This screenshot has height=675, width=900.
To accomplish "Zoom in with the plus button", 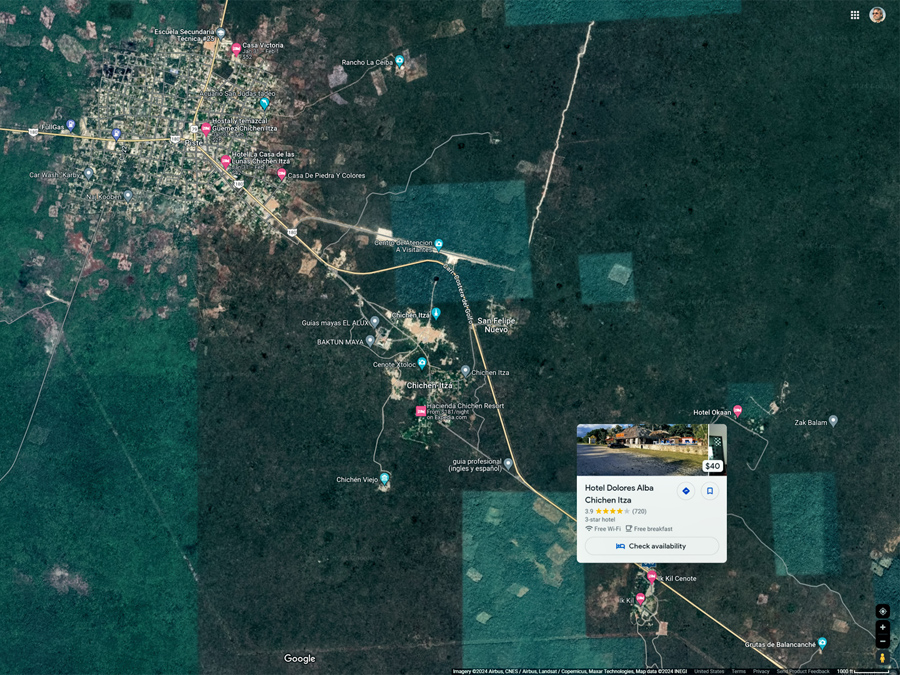I will coord(882,627).
